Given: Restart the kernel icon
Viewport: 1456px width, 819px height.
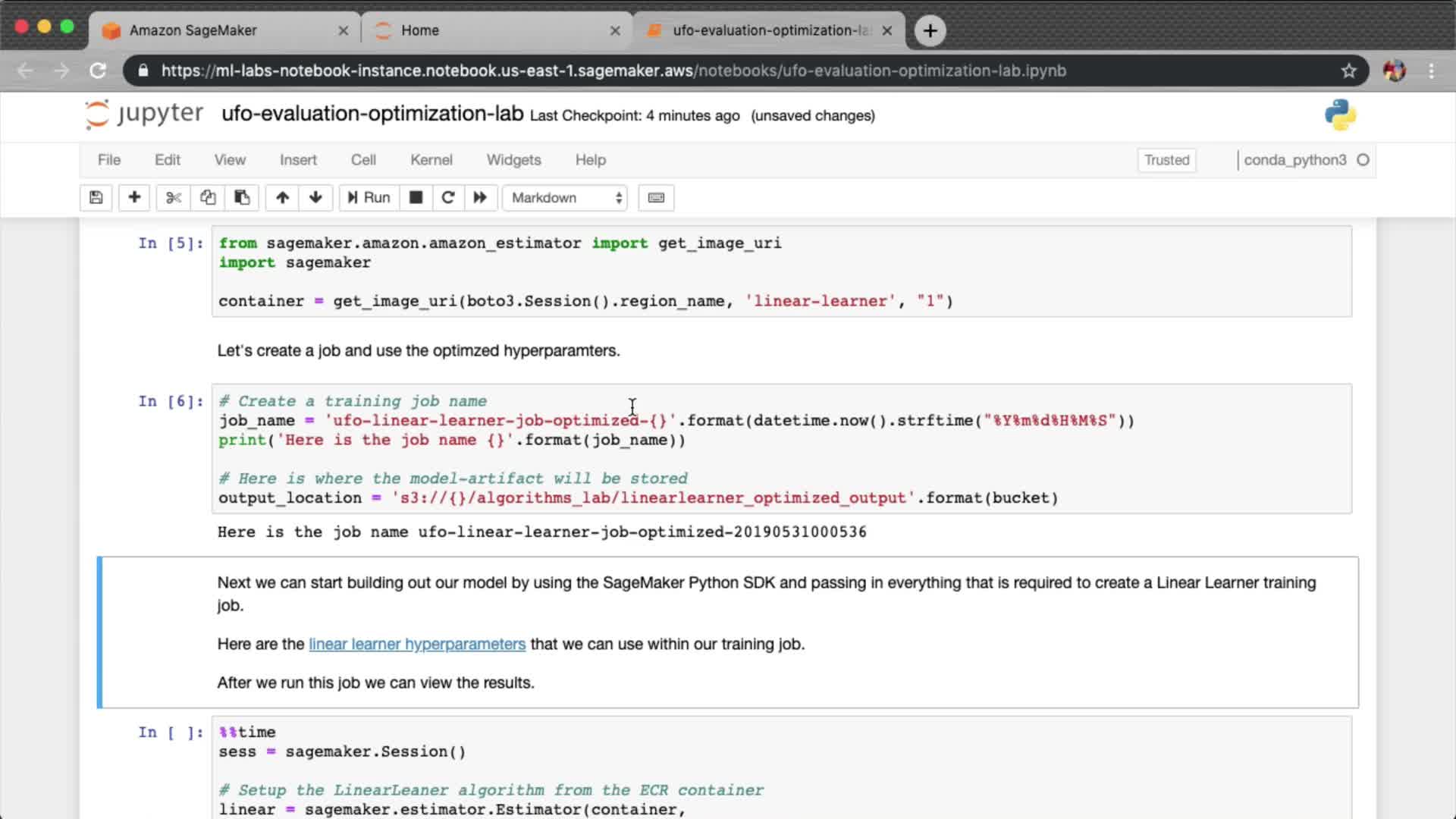Looking at the screenshot, I should click(x=447, y=198).
